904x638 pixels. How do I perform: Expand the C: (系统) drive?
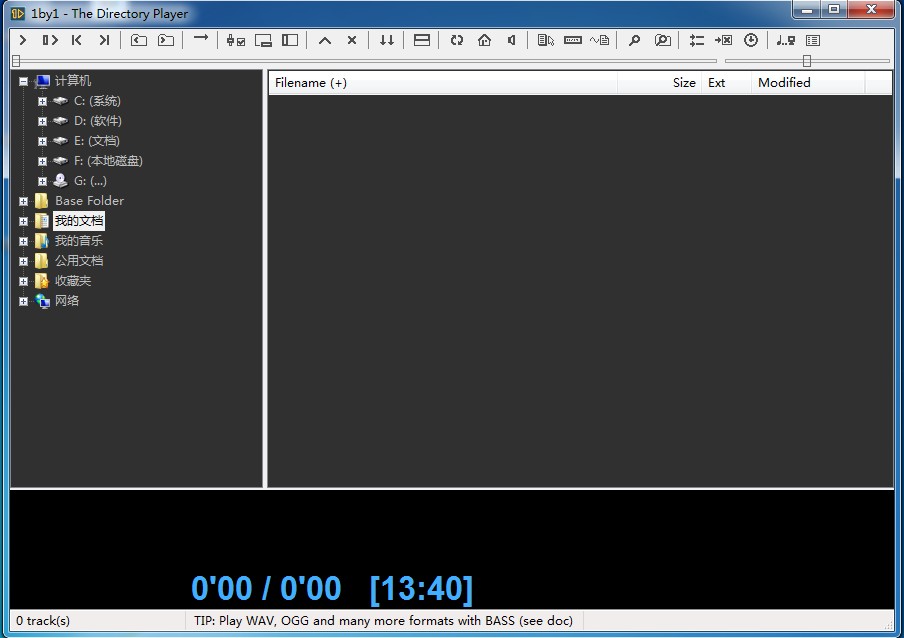(42, 101)
